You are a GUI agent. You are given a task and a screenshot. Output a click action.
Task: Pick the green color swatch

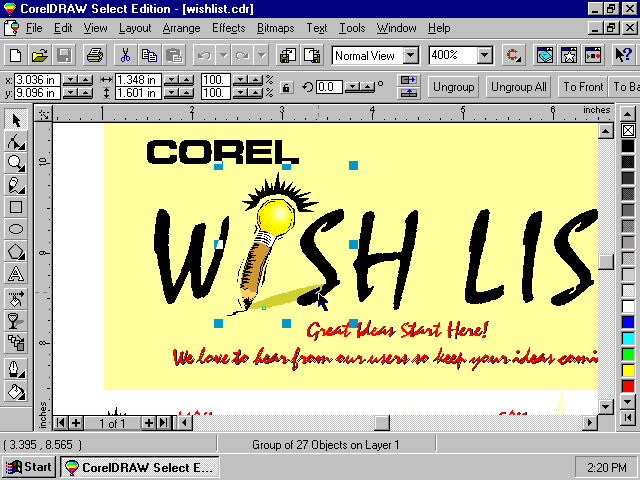628,354
